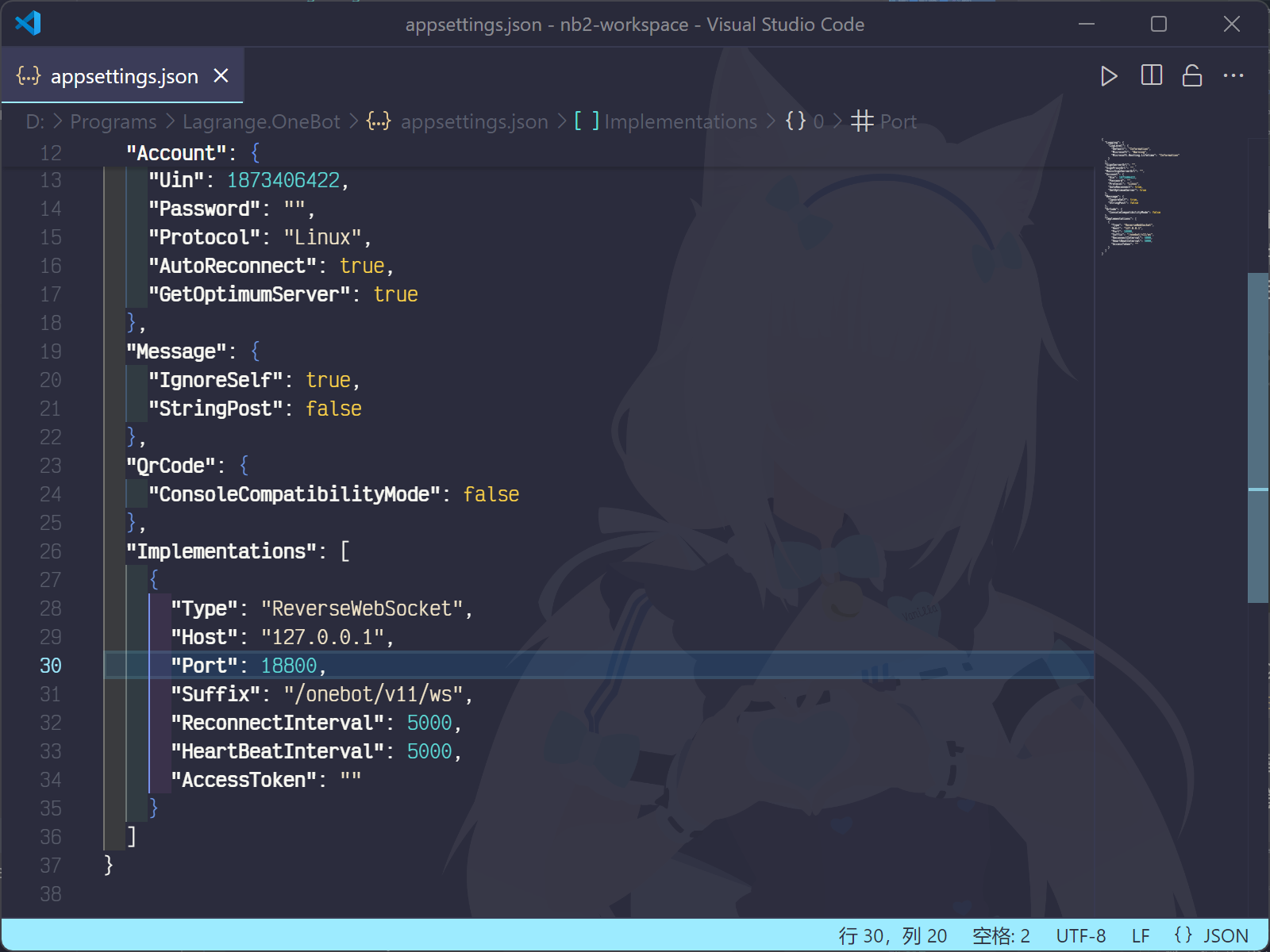Screen dimensions: 1270x952
Task: Open the Programs folder breadcrumb
Action: pyautogui.click(x=113, y=121)
